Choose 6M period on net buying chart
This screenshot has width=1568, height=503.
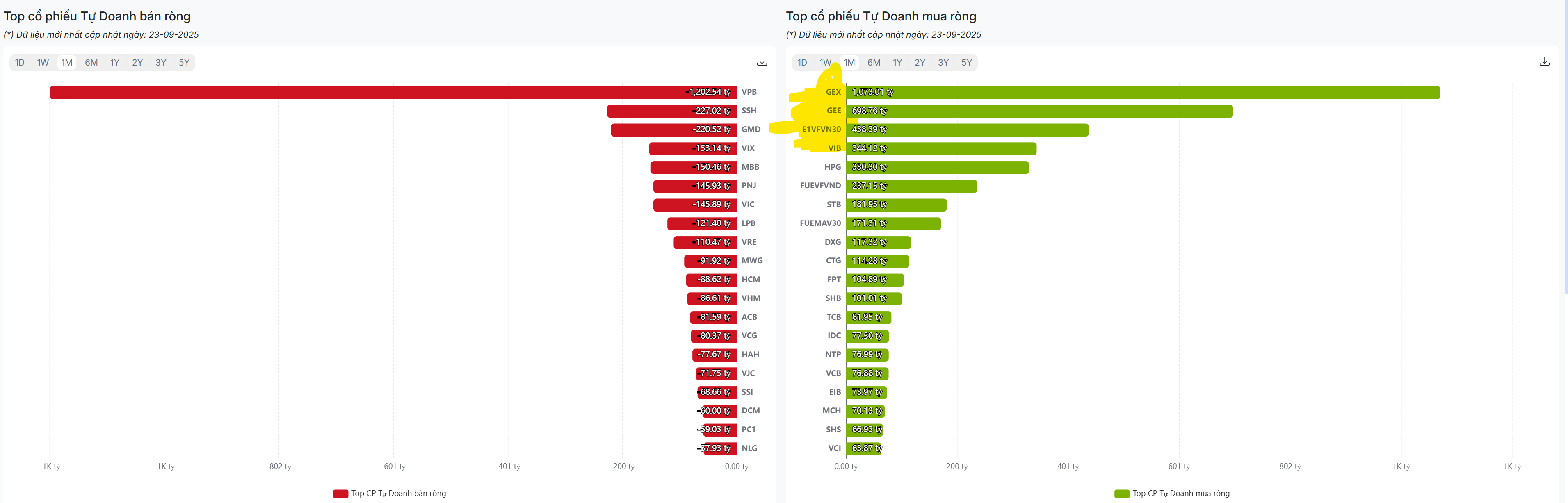point(874,63)
